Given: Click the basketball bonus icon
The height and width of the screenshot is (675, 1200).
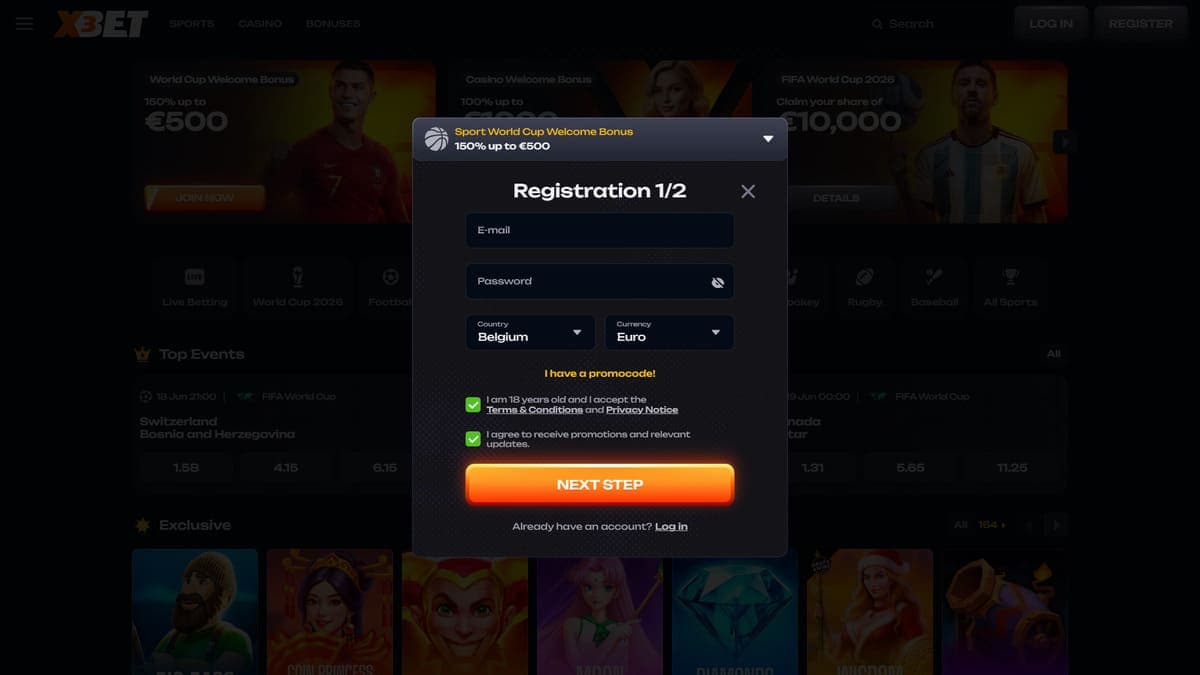Looking at the screenshot, I should tap(436, 139).
